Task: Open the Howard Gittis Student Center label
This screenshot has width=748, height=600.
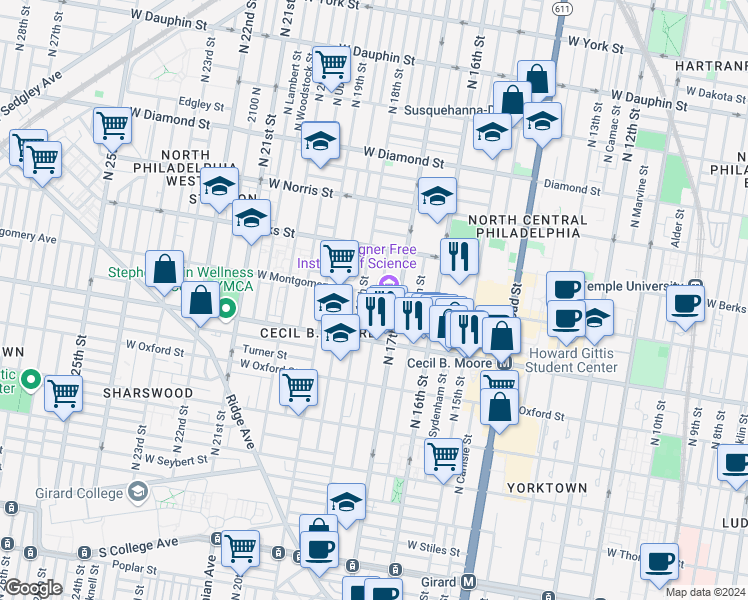Action: (x=571, y=360)
